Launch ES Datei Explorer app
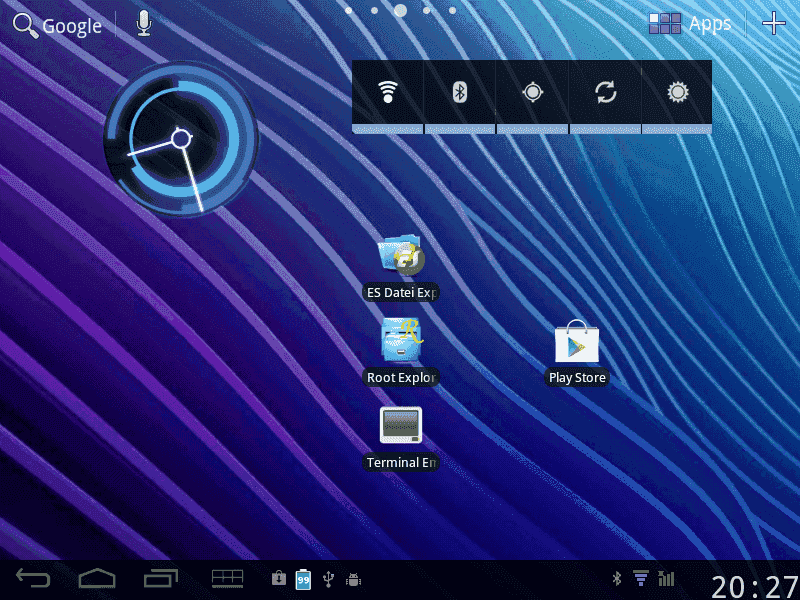Viewport: 800px width, 600px height. 401,268
